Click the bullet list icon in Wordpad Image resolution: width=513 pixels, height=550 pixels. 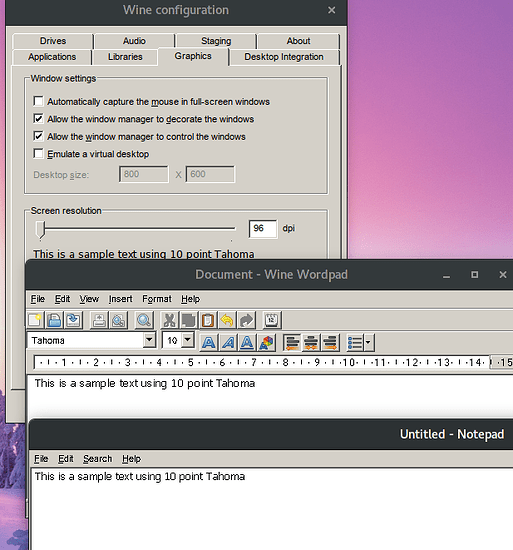(x=355, y=342)
